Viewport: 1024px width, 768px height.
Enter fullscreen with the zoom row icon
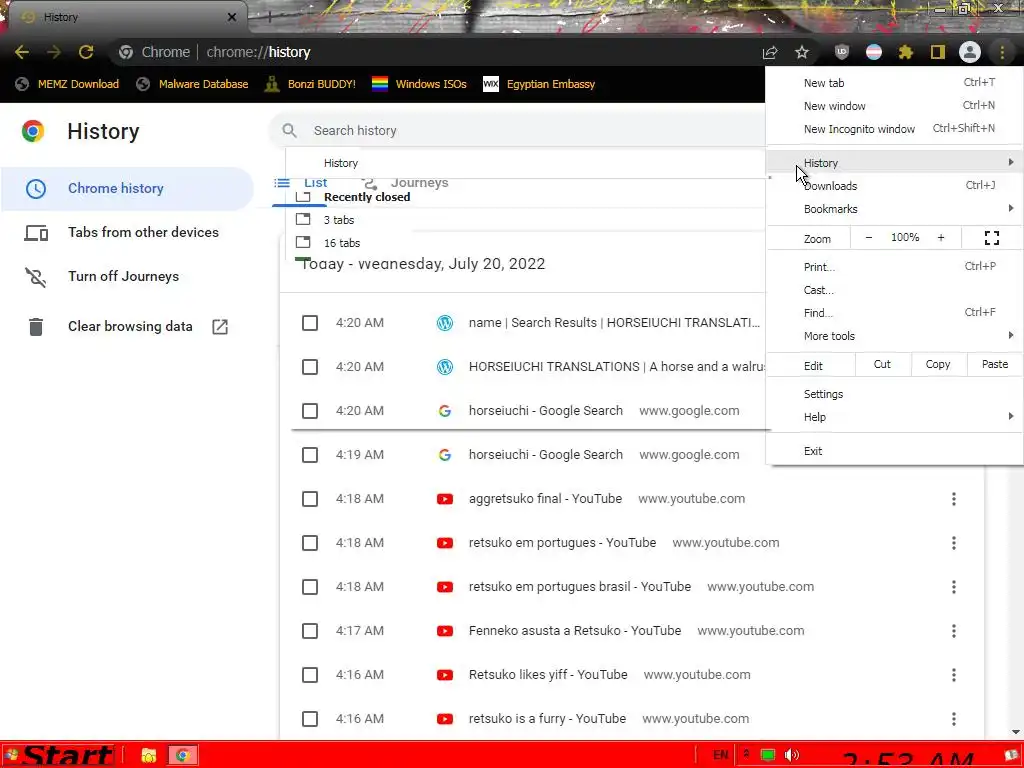(991, 238)
